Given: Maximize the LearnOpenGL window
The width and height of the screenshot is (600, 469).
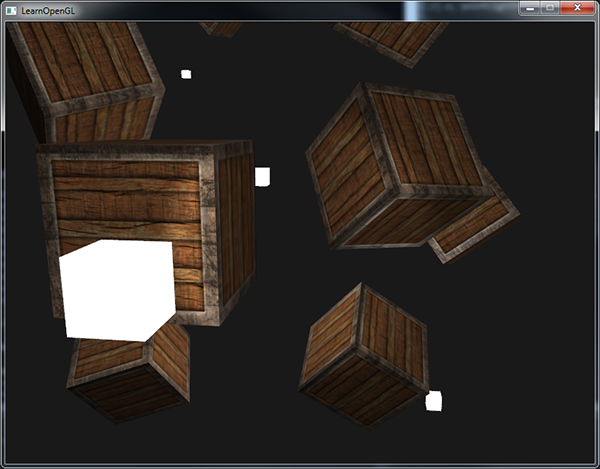Looking at the screenshot, I should (x=555, y=8).
